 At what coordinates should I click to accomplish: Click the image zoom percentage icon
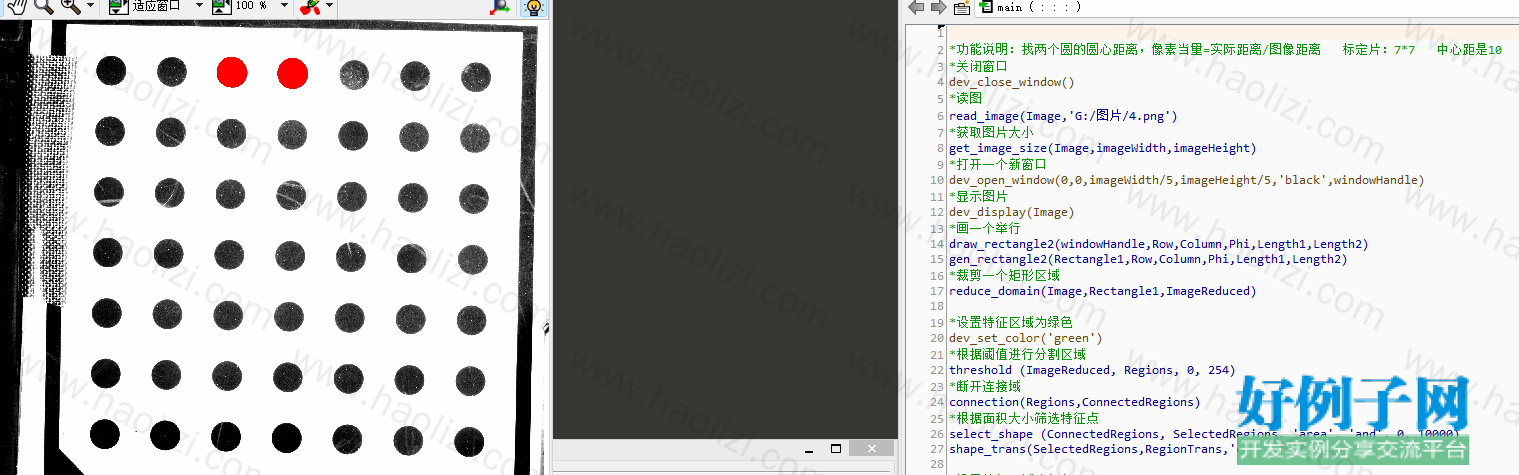(221, 6)
